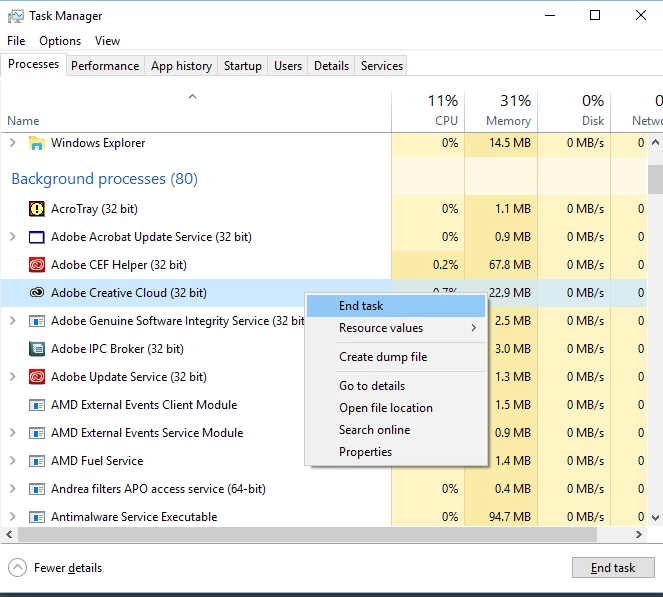This screenshot has height=597, width=663.
Task: Open Resource values submenu arrow
Action: coord(474,328)
